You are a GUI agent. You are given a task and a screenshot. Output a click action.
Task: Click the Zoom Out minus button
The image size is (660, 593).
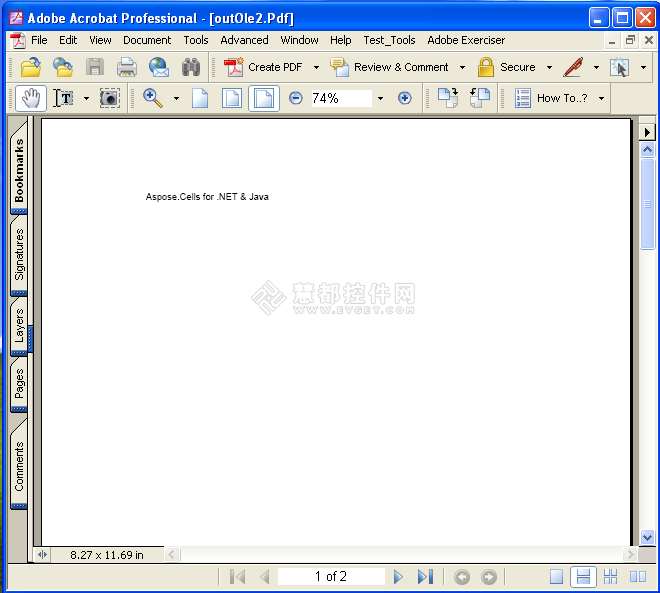coord(295,98)
